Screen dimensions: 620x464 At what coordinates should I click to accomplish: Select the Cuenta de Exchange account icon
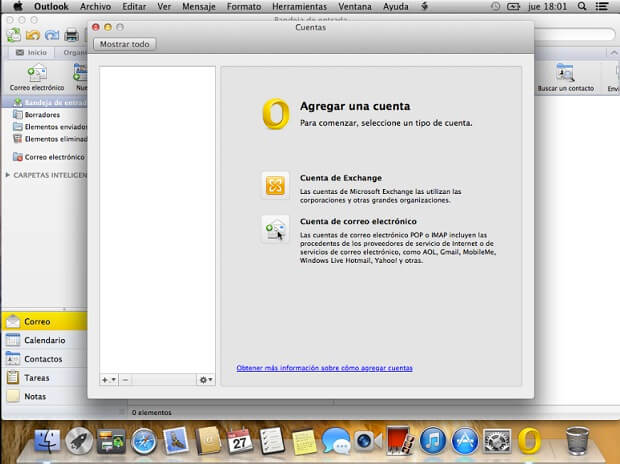tap(275, 185)
